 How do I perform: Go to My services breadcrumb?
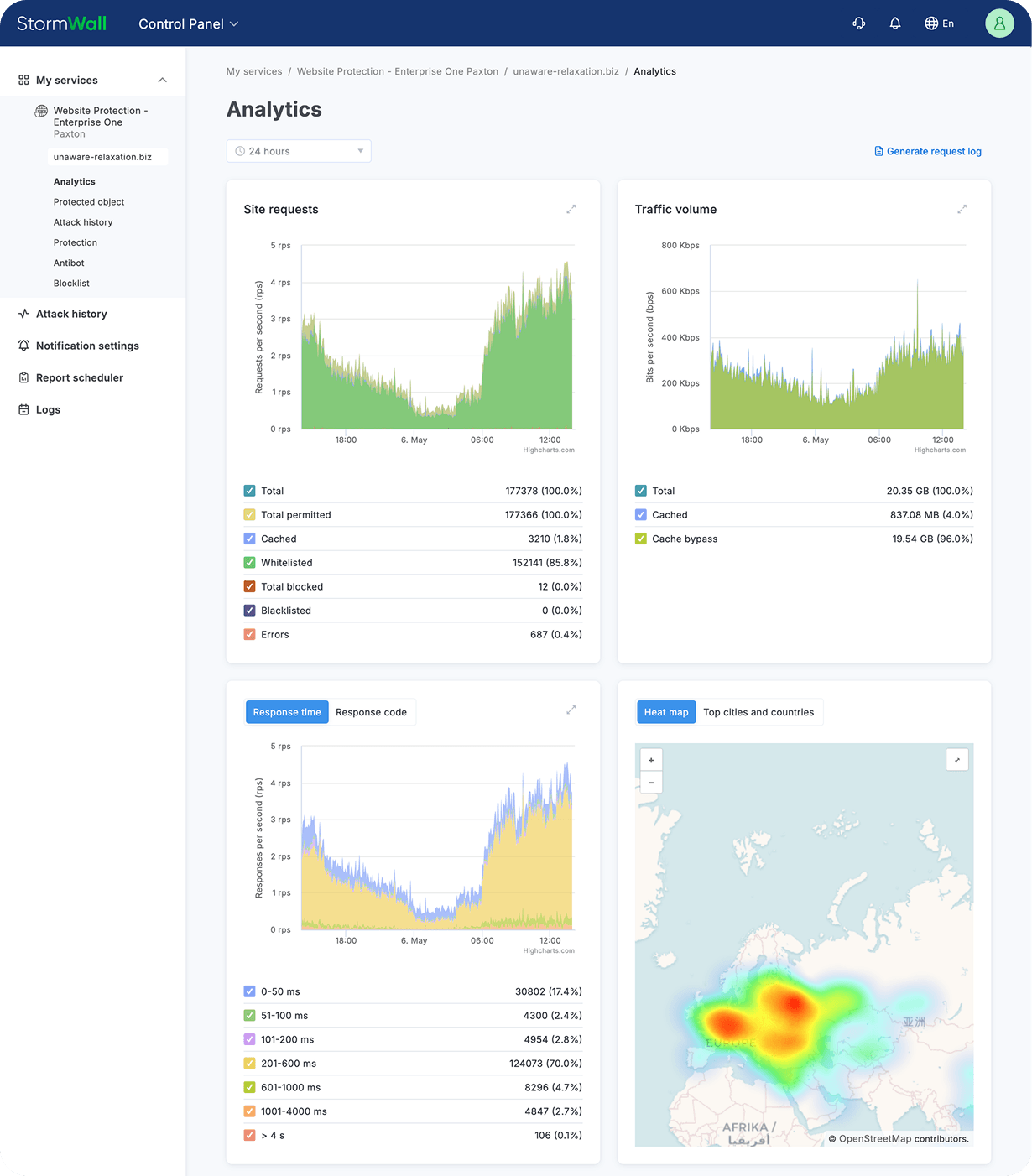click(254, 71)
